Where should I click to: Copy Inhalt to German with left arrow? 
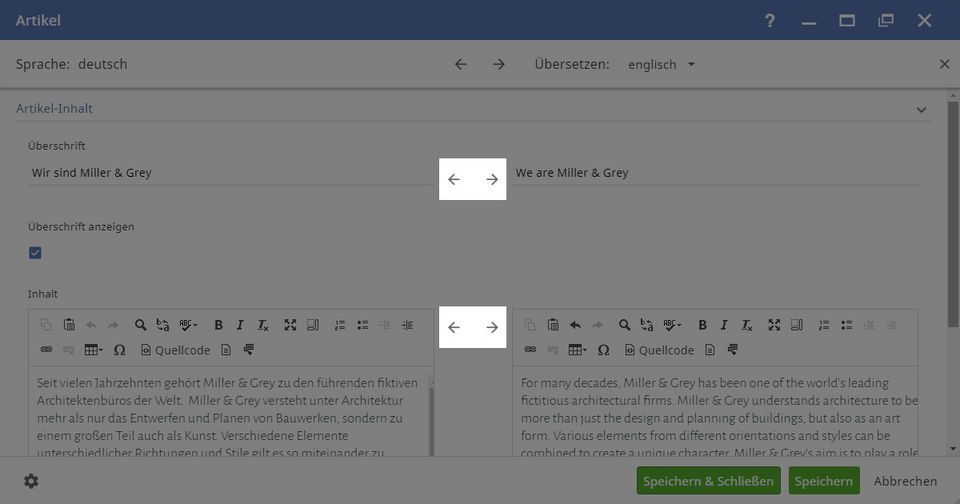pyautogui.click(x=454, y=327)
